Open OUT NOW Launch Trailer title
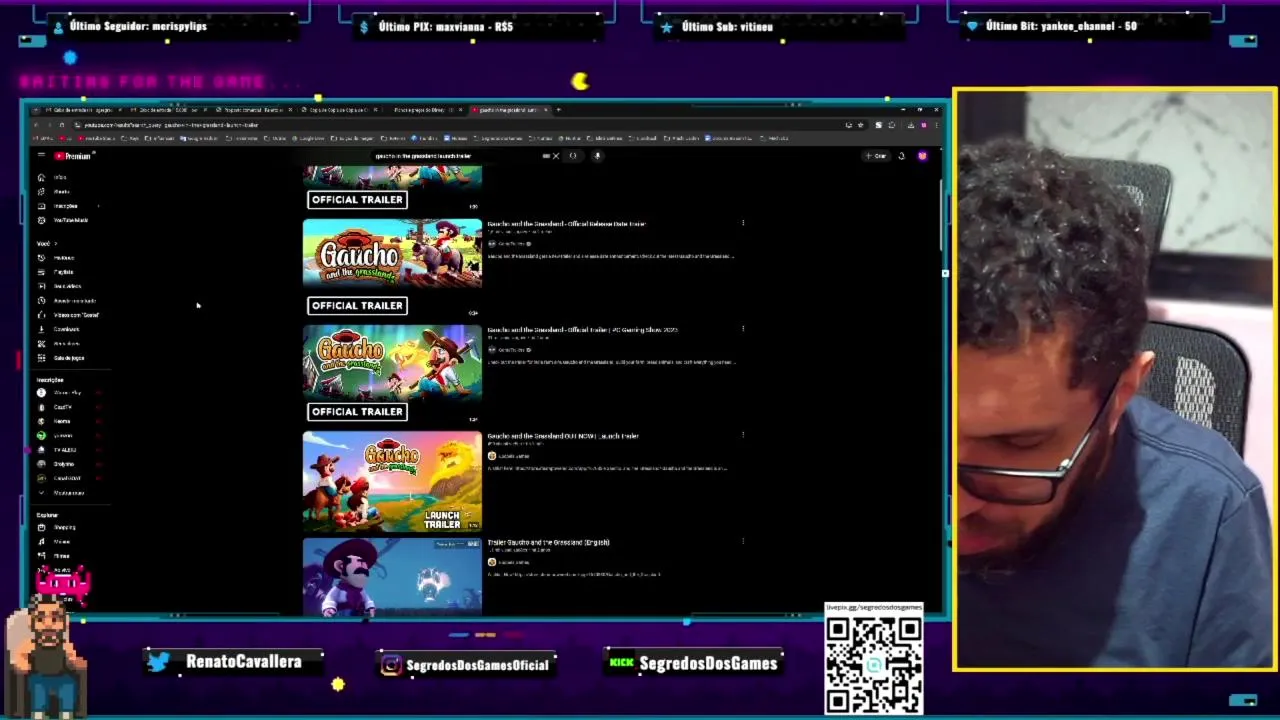Image resolution: width=1280 pixels, height=720 pixels. click(563, 436)
